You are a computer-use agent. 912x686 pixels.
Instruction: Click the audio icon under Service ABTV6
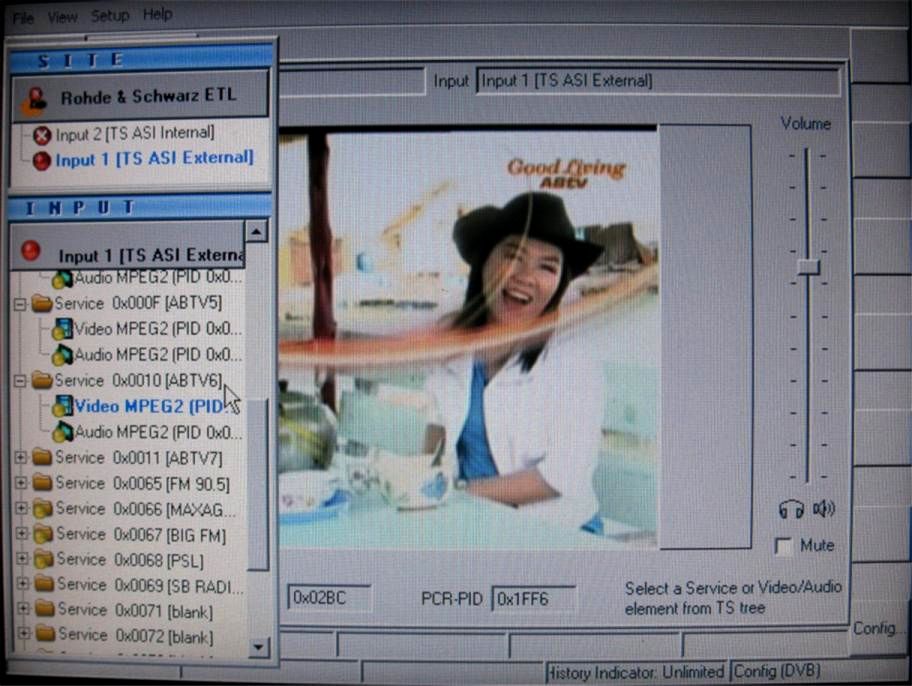[x=63, y=432]
